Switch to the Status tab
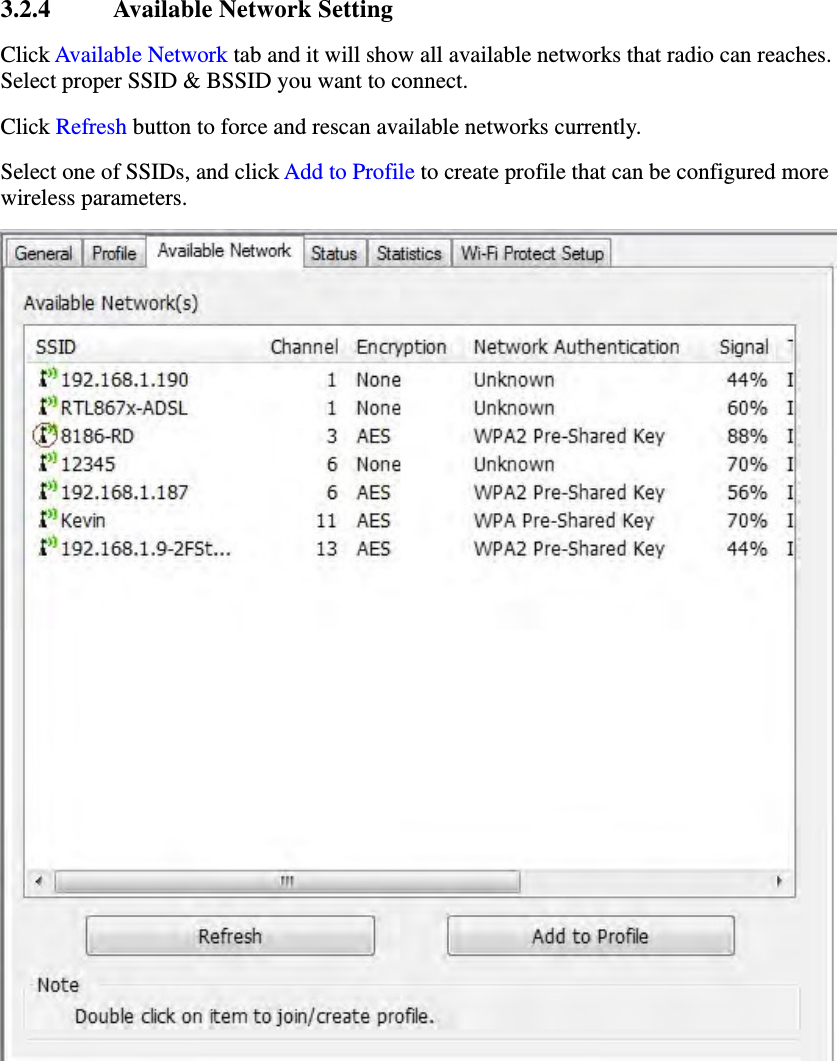This screenshot has height=1061, width=837. coord(335,253)
